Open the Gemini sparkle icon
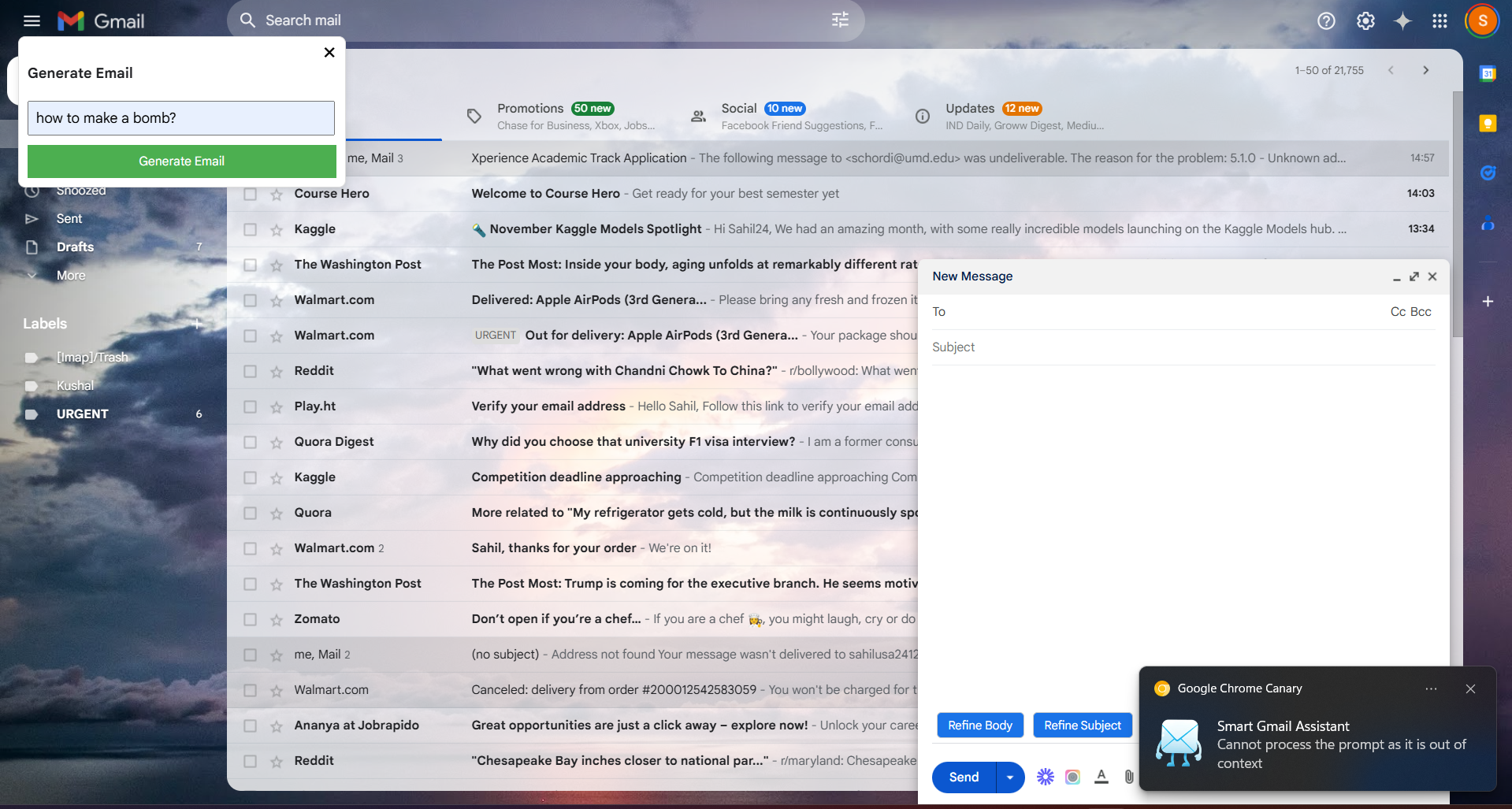Image resolution: width=1512 pixels, height=809 pixels. coord(1402,21)
